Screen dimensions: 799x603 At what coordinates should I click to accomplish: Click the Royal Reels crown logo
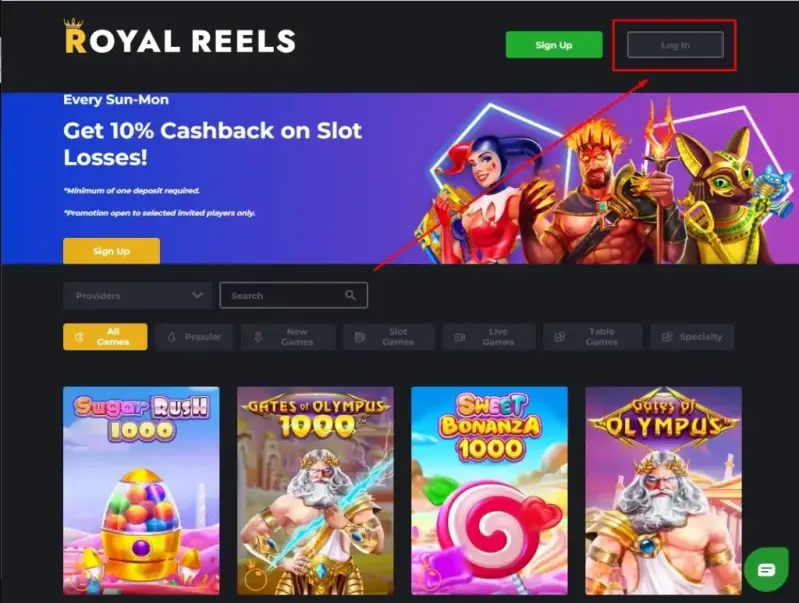pyautogui.click(x=179, y=37)
